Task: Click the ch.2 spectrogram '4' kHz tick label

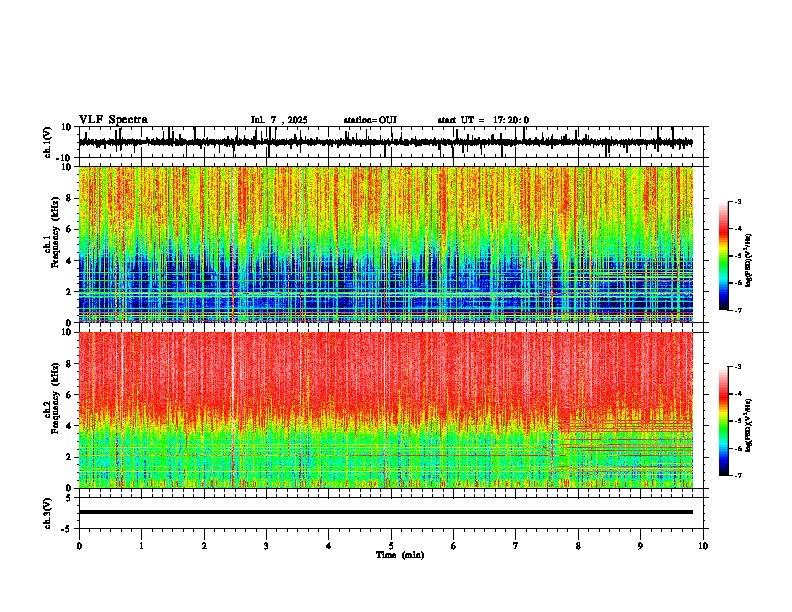Action: (x=69, y=426)
